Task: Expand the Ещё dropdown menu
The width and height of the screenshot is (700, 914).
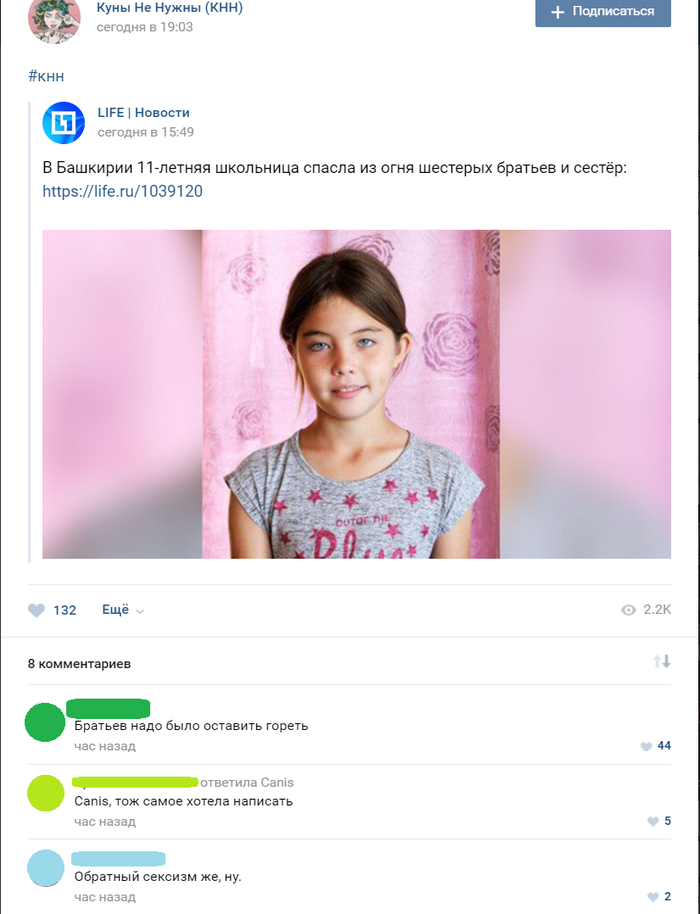Action: tap(122, 610)
